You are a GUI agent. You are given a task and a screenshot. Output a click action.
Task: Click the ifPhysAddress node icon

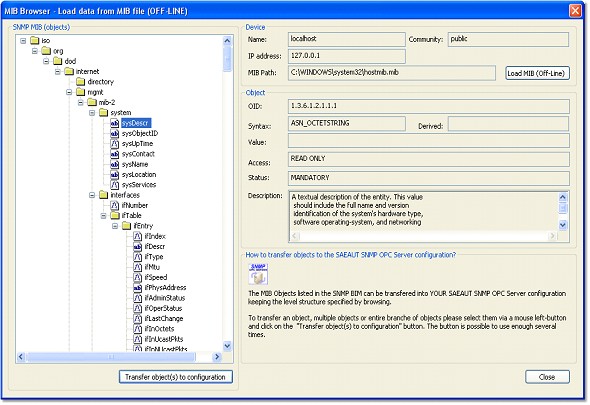pos(138,288)
